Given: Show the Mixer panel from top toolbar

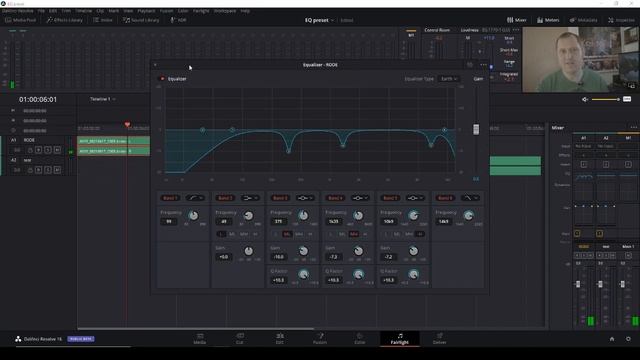Looking at the screenshot, I should click(x=517, y=20).
